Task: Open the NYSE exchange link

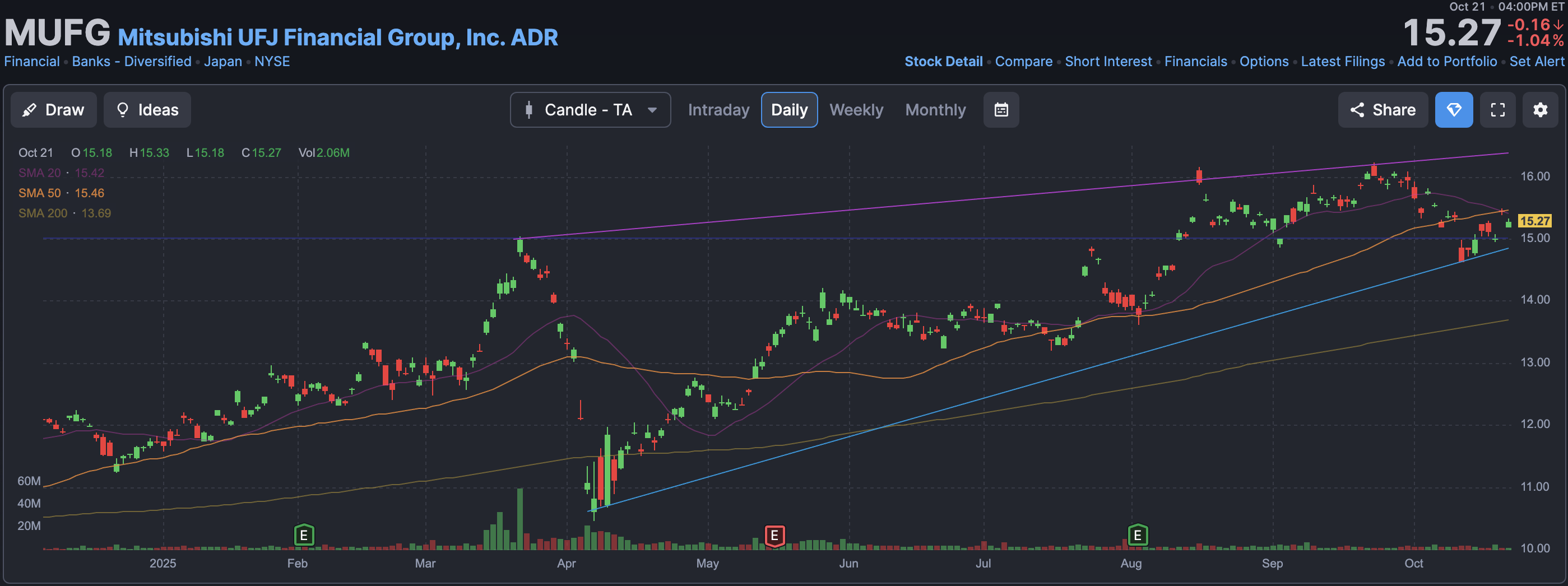Action: 272,62
